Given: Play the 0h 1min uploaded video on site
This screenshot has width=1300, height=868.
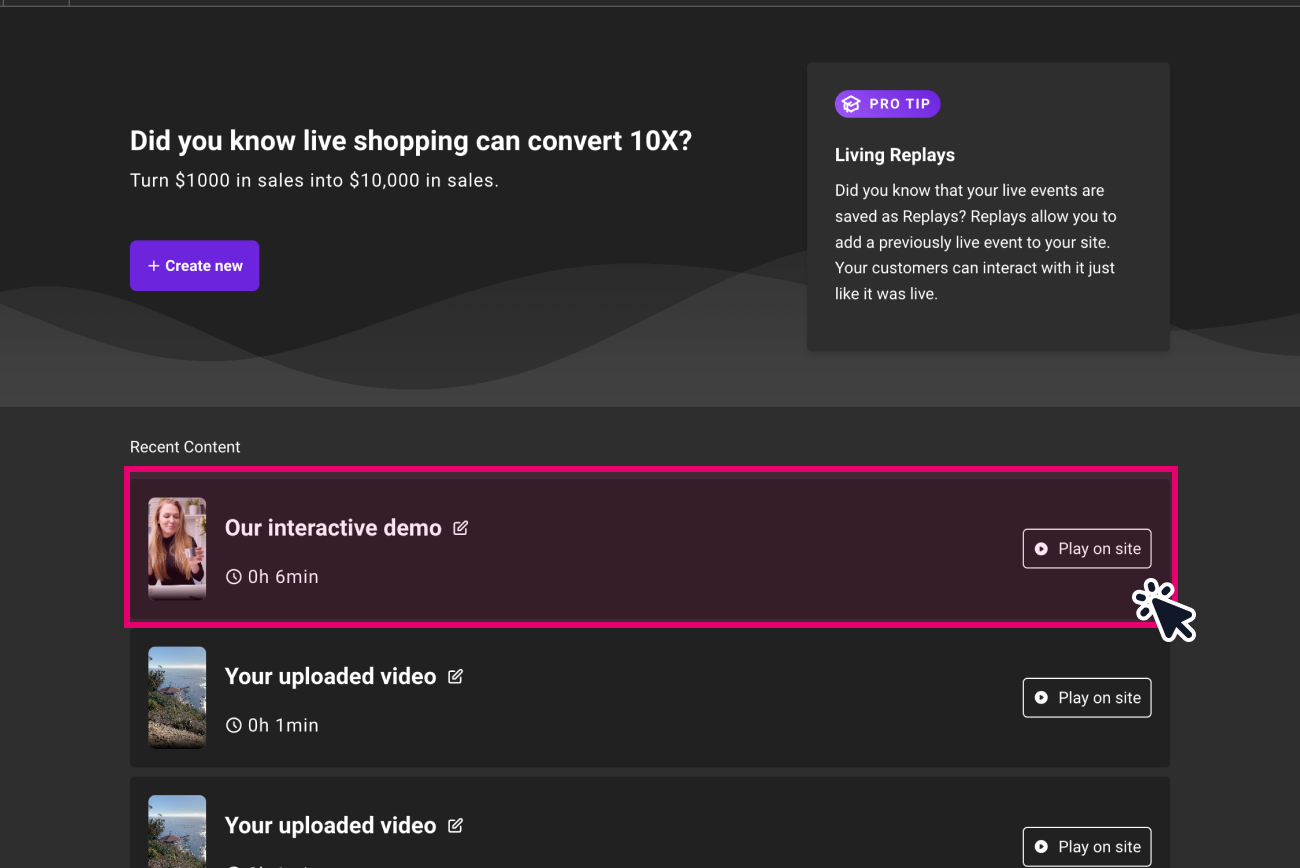Looking at the screenshot, I should pyautogui.click(x=1087, y=698).
